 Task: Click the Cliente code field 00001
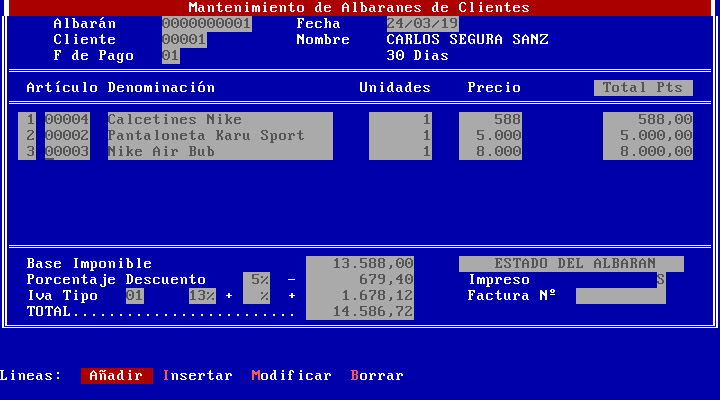pos(184,39)
